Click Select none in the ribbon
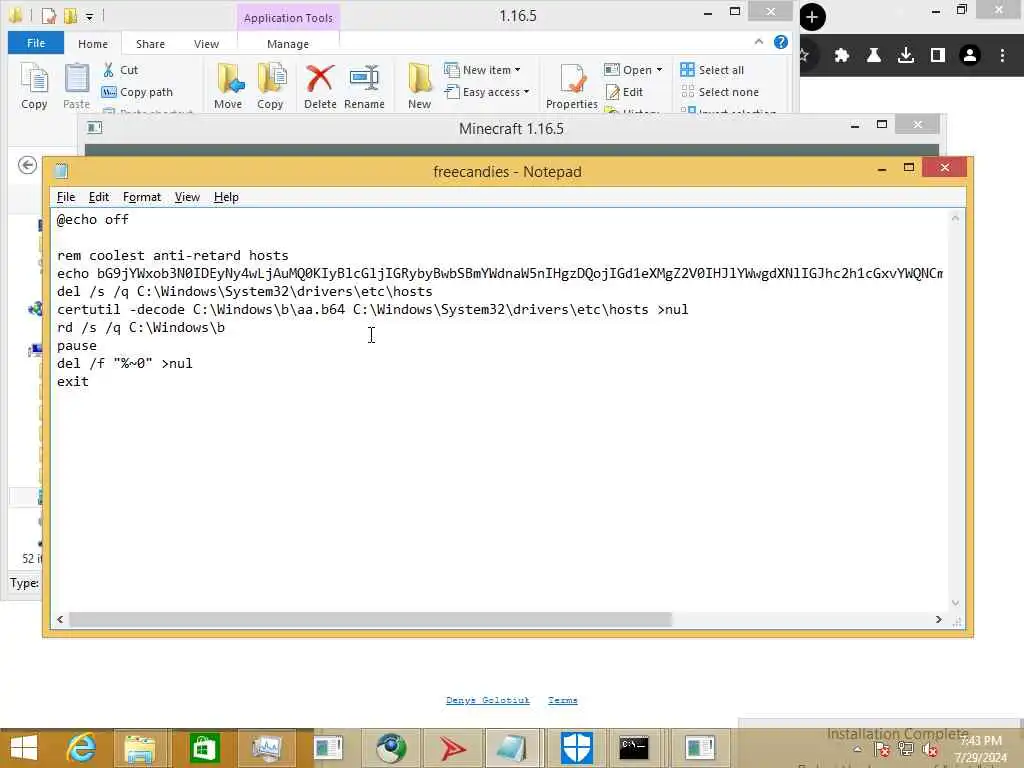 [x=720, y=92]
